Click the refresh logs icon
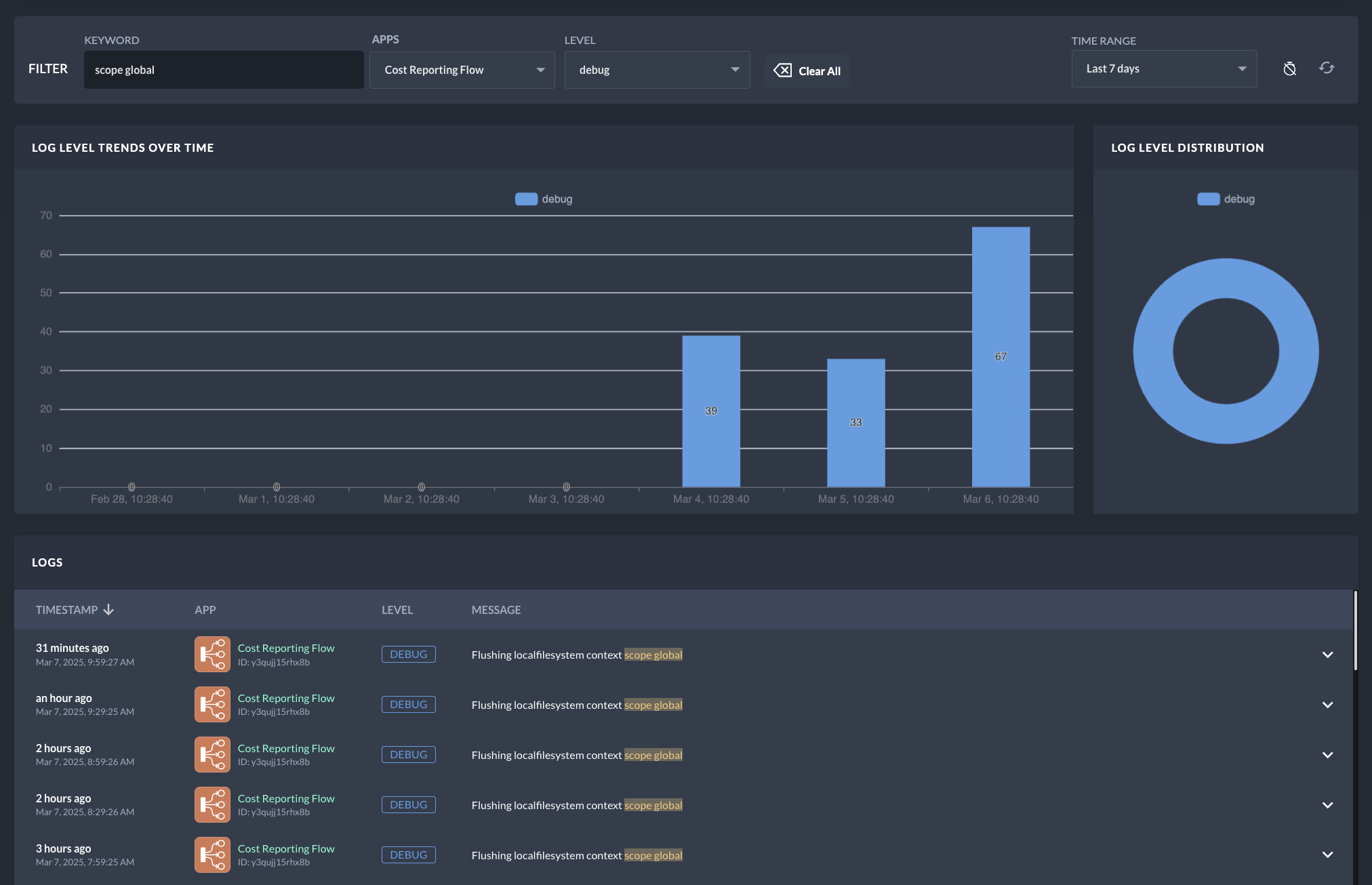 click(1327, 68)
